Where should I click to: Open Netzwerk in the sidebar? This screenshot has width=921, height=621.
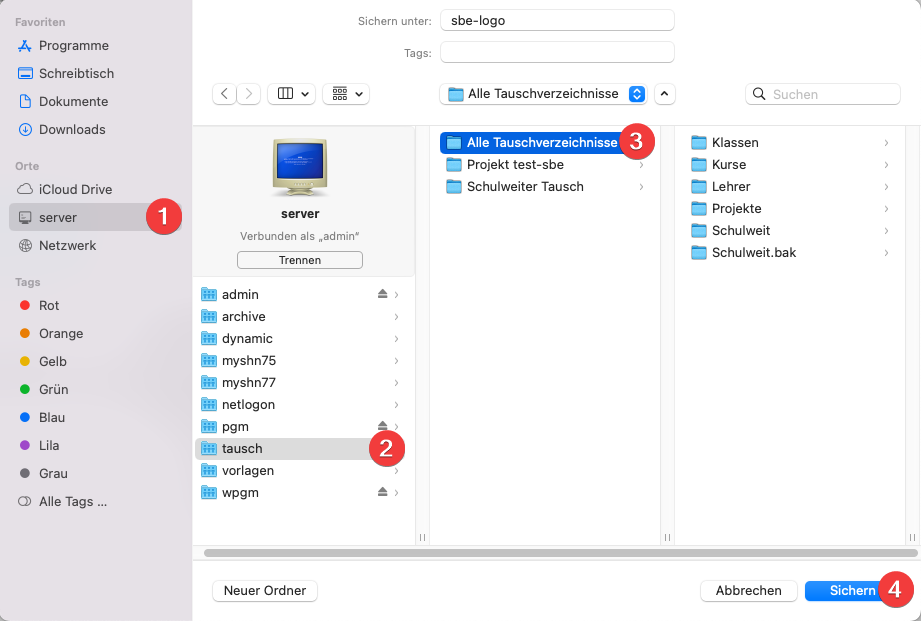click(x=57, y=246)
